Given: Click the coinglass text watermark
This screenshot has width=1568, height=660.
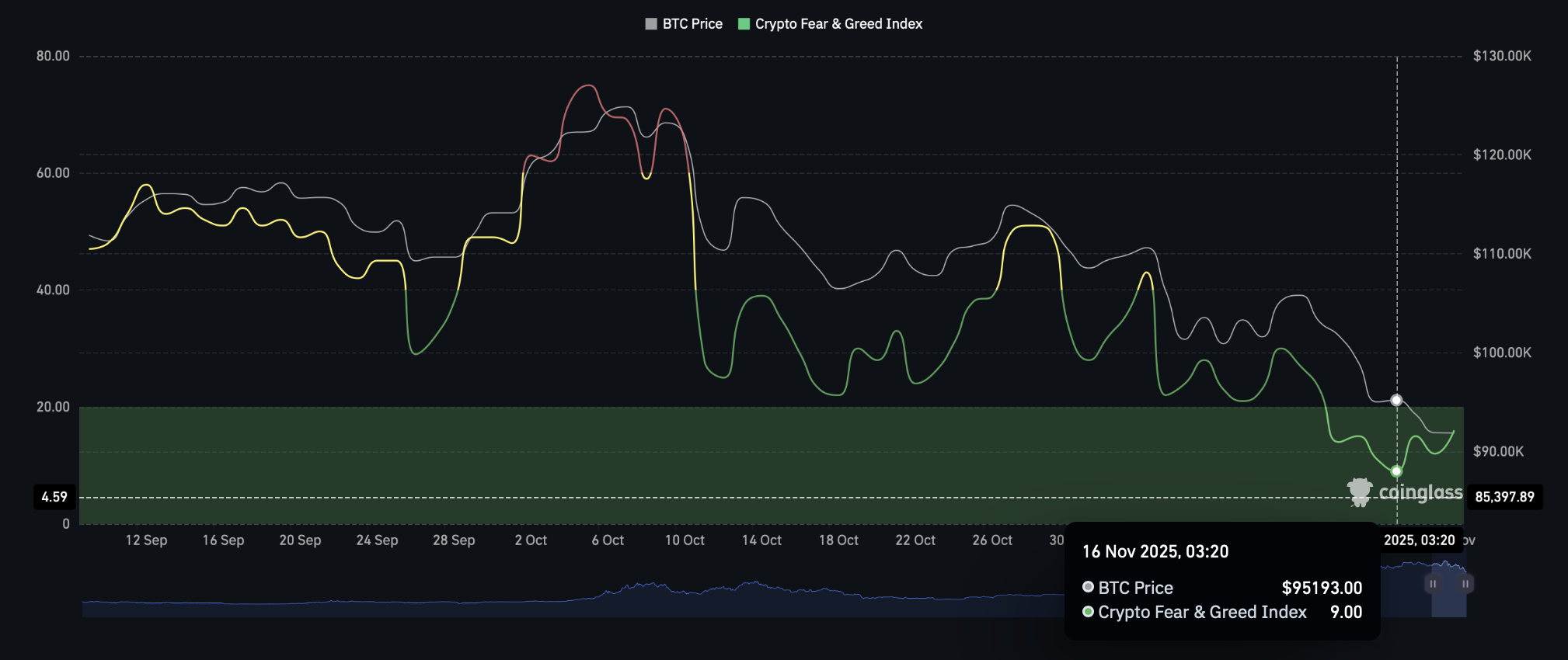Looking at the screenshot, I should (x=1420, y=492).
